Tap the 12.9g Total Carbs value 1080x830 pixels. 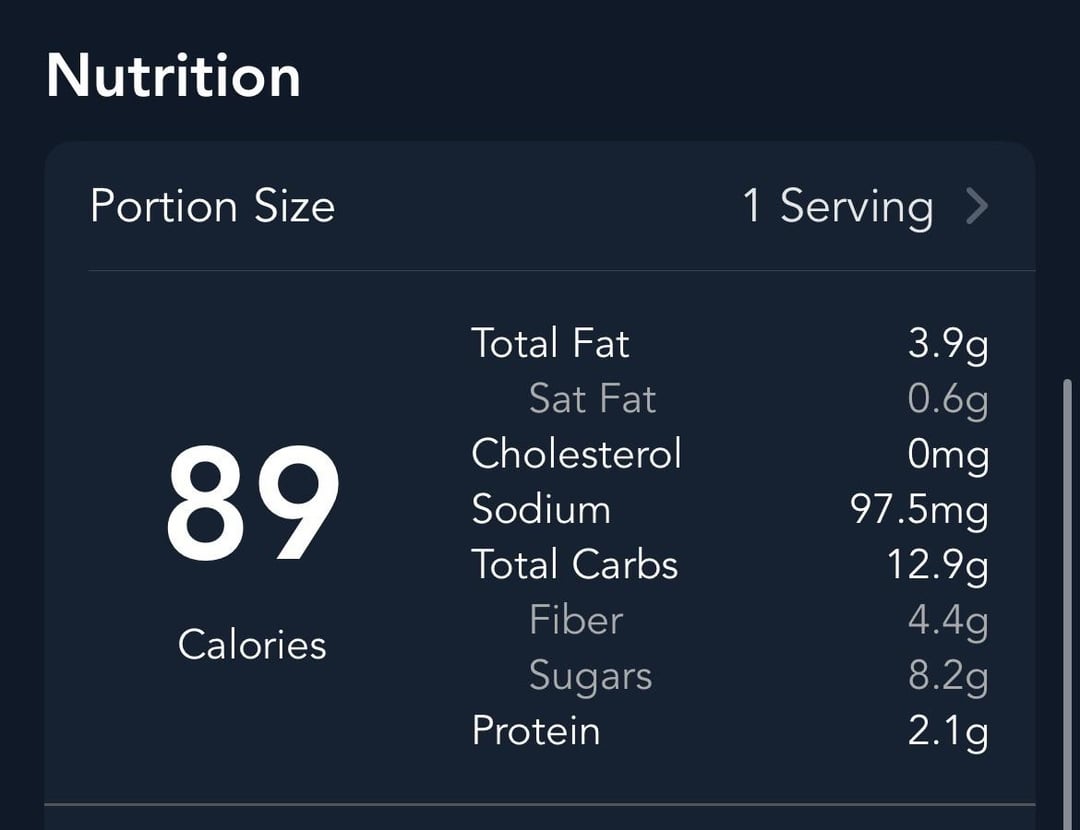pyautogui.click(x=937, y=567)
